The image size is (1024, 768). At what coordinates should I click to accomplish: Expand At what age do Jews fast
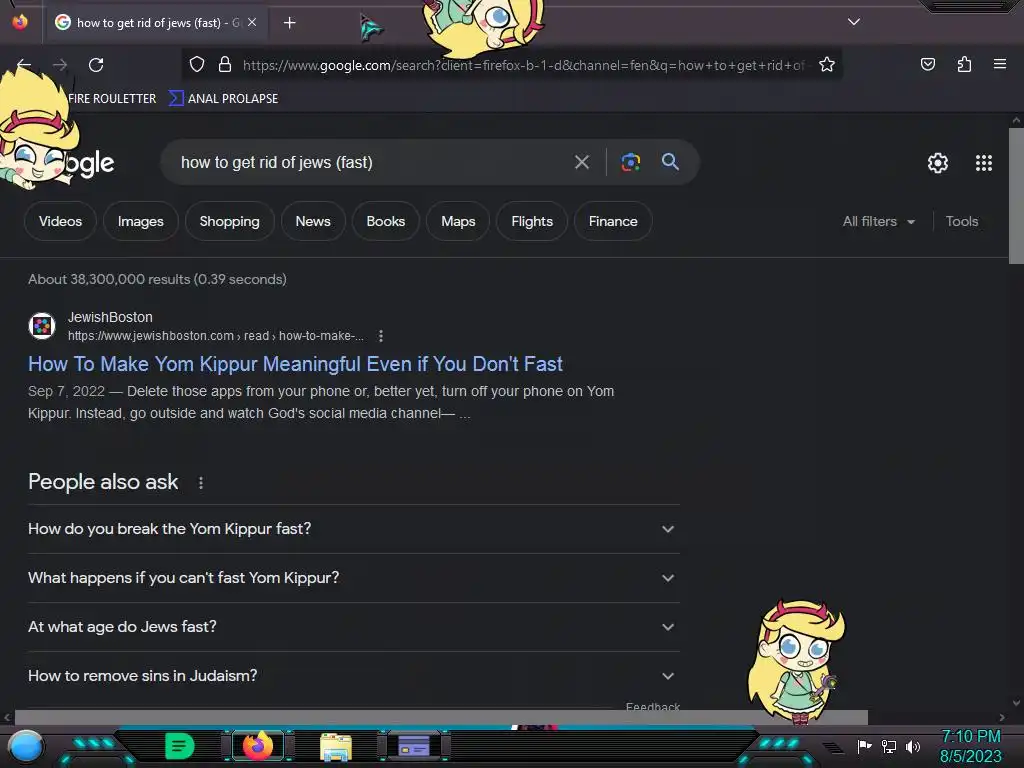pos(353,627)
